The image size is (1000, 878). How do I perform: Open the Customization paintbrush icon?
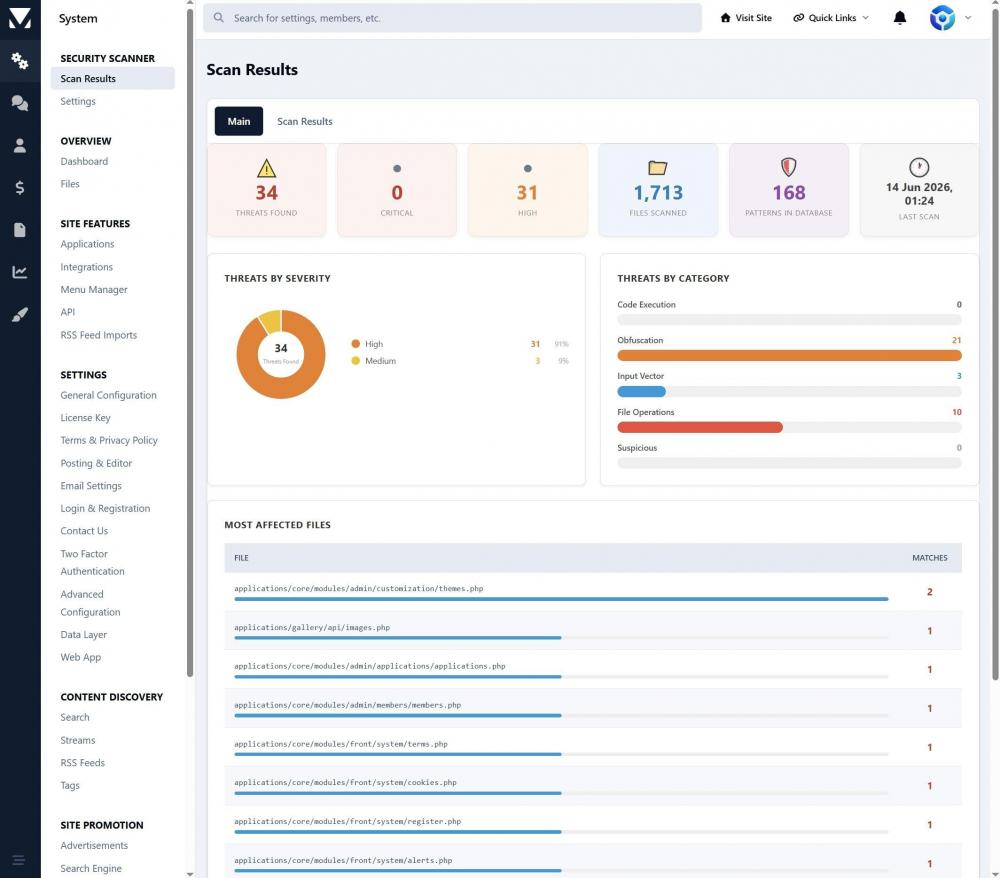tap(20, 314)
